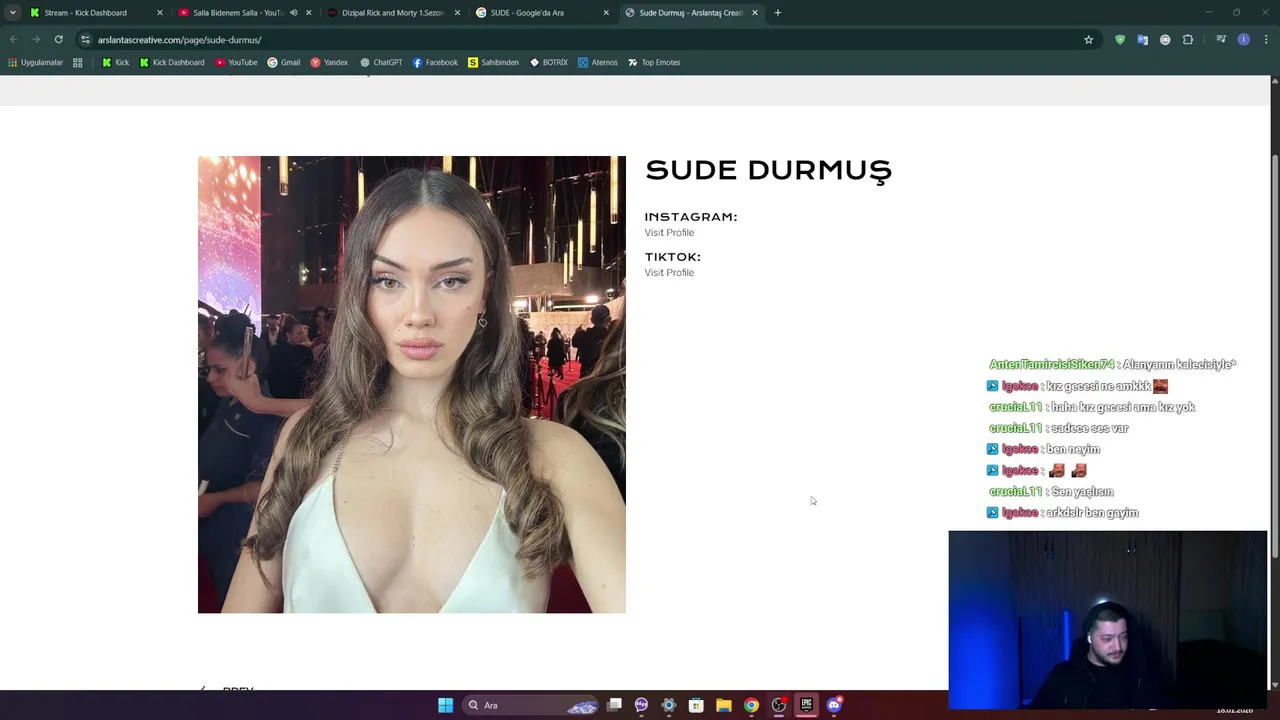Open the Chrome profile avatar
This screenshot has height=720, width=1280.
(1243, 40)
